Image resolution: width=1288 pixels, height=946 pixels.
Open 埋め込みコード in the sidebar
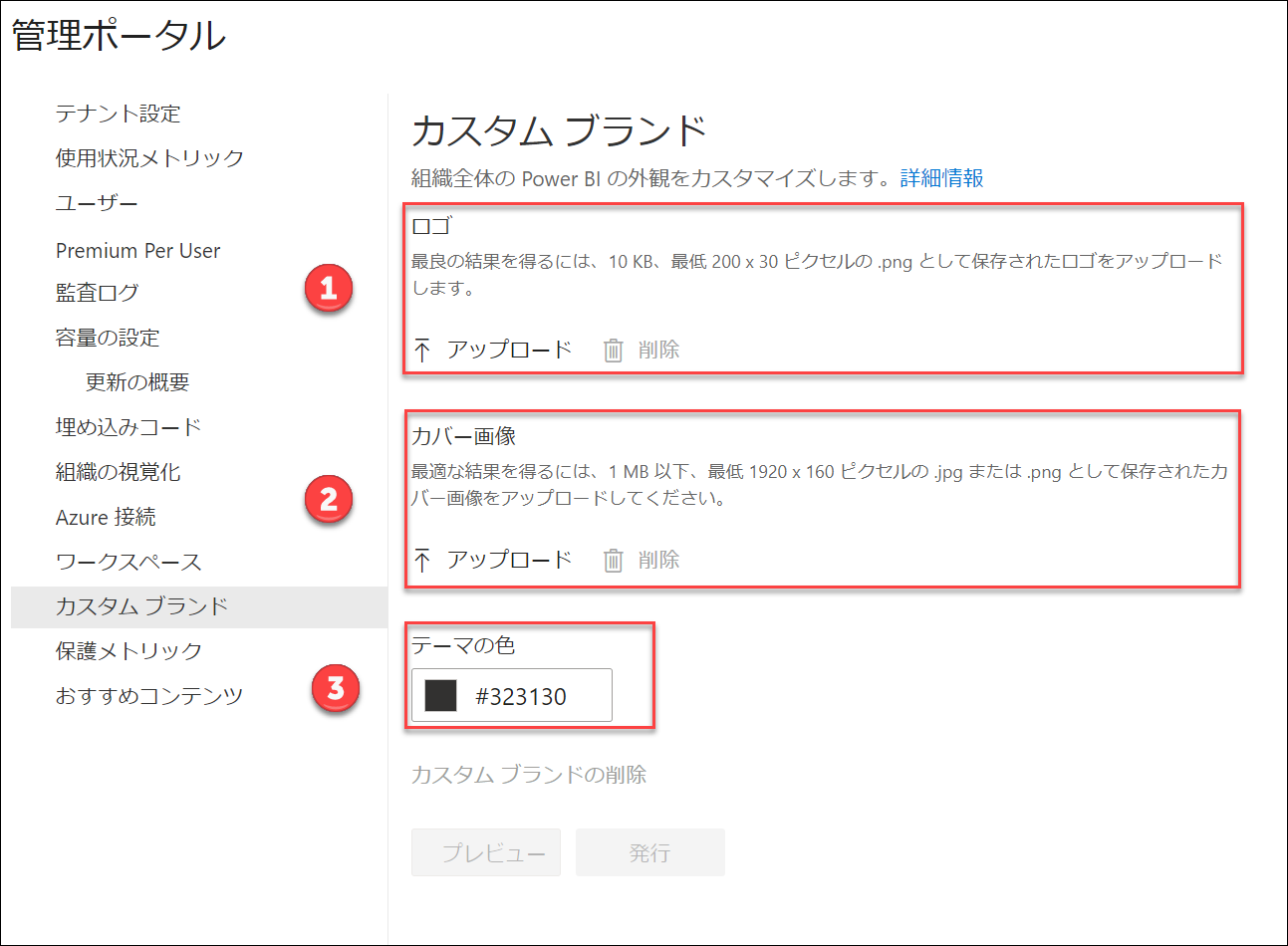click(129, 427)
